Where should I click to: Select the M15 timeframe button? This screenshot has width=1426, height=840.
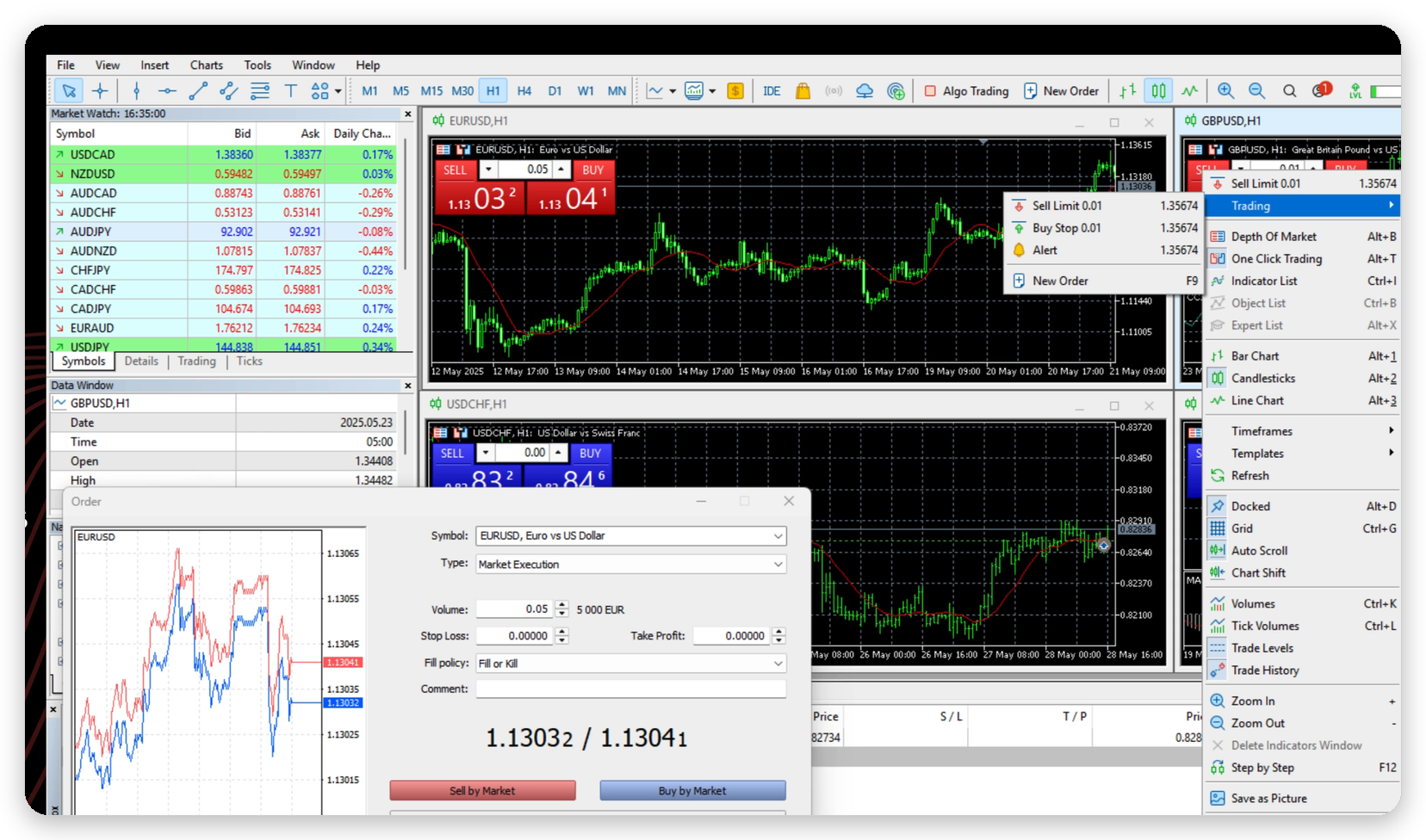coord(431,90)
